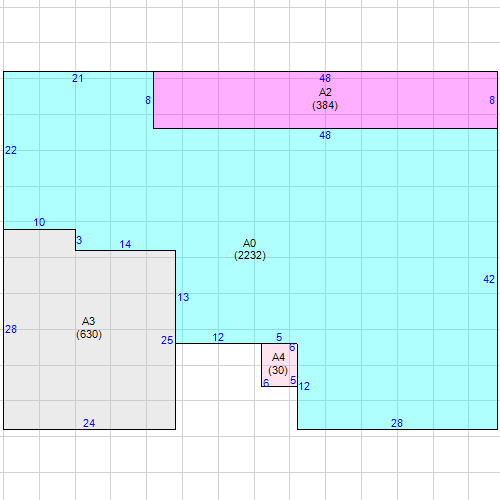Viewport: 500px width, 500px height.
Task: Click the 12 dimension right of A4
Action: 304,386
